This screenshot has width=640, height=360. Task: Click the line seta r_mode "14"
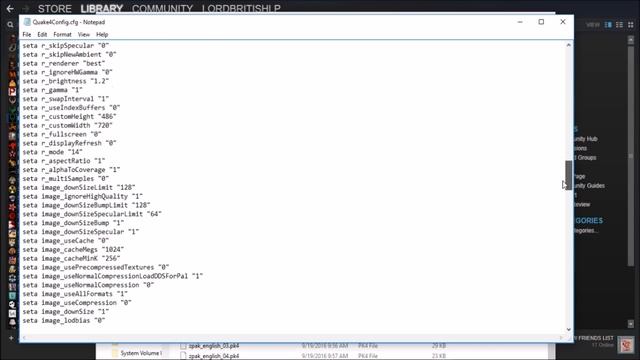coord(53,152)
